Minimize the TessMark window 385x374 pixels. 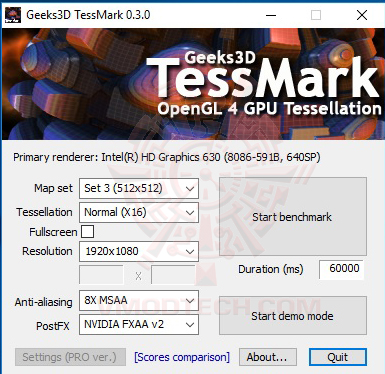pos(271,15)
